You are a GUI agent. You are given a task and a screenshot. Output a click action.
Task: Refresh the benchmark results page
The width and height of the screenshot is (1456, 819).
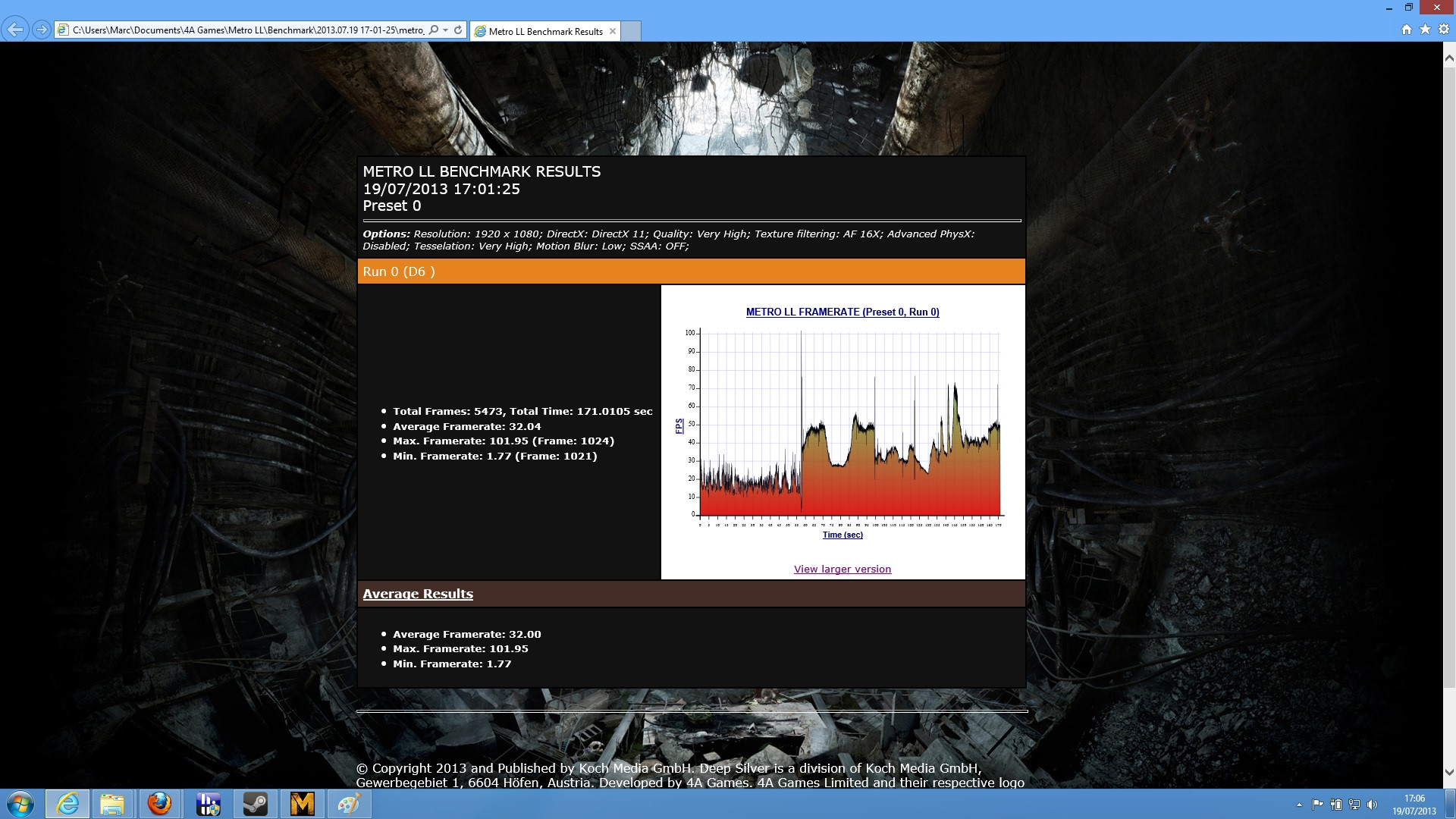(458, 30)
